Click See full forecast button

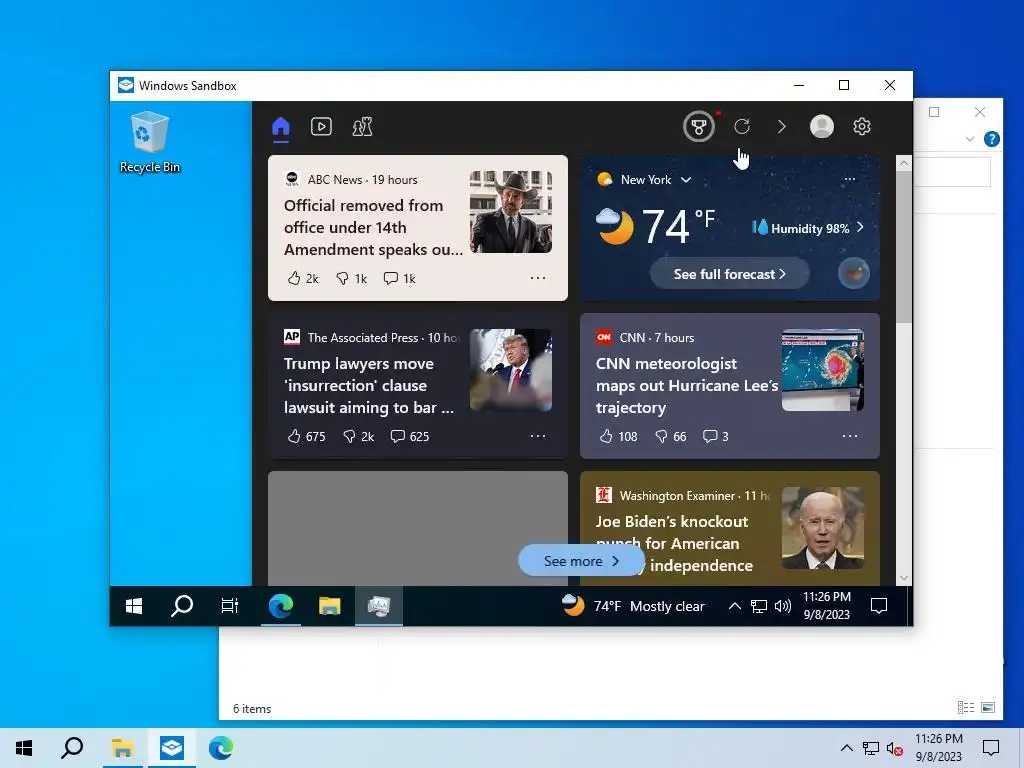point(729,274)
